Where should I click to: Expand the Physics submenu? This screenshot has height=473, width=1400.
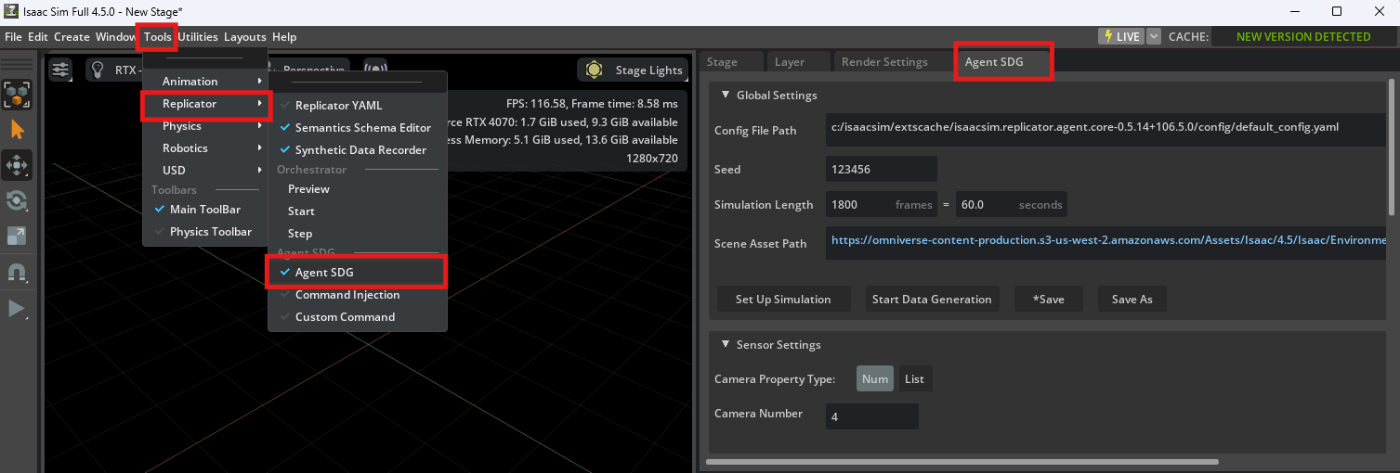[205, 126]
